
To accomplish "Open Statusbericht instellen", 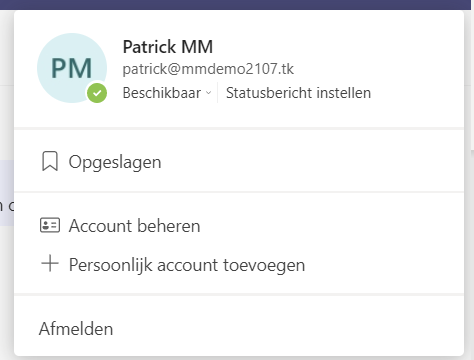I will click(x=298, y=93).
